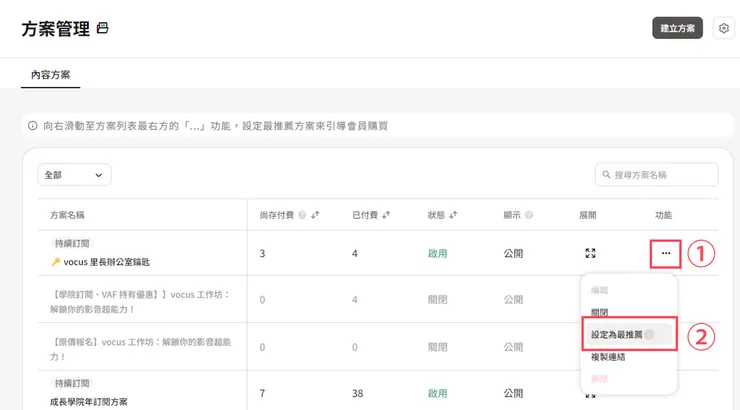Viewport: 740px width, 410px height.
Task: Open the 全部 filter dropdown
Action: tap(75, 175)
